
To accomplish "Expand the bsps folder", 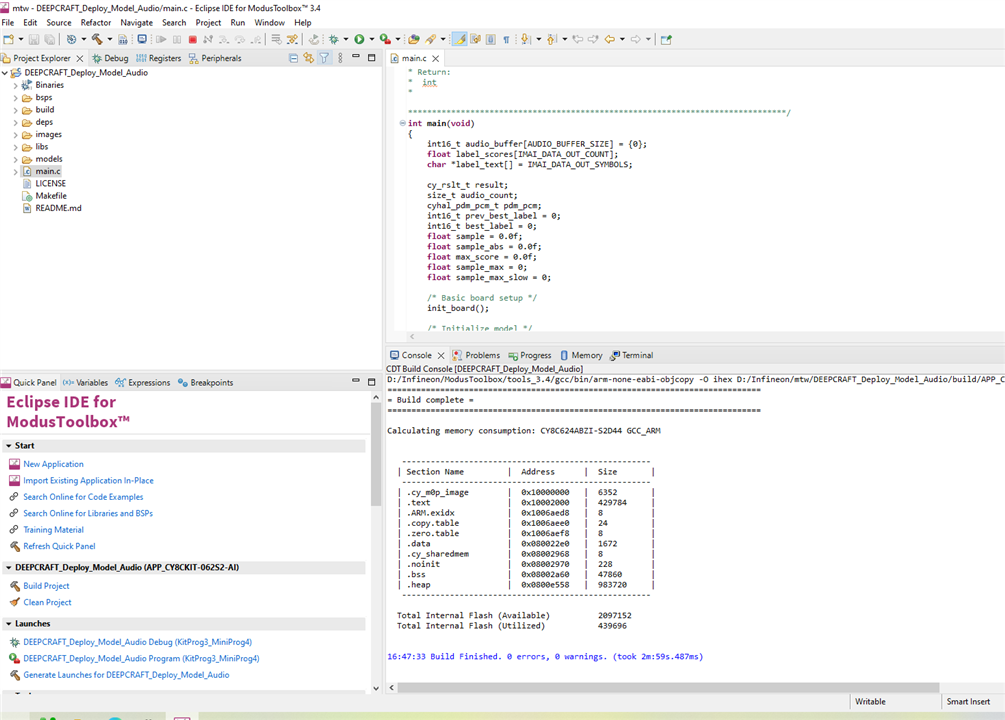I will [x=15, y=97].
